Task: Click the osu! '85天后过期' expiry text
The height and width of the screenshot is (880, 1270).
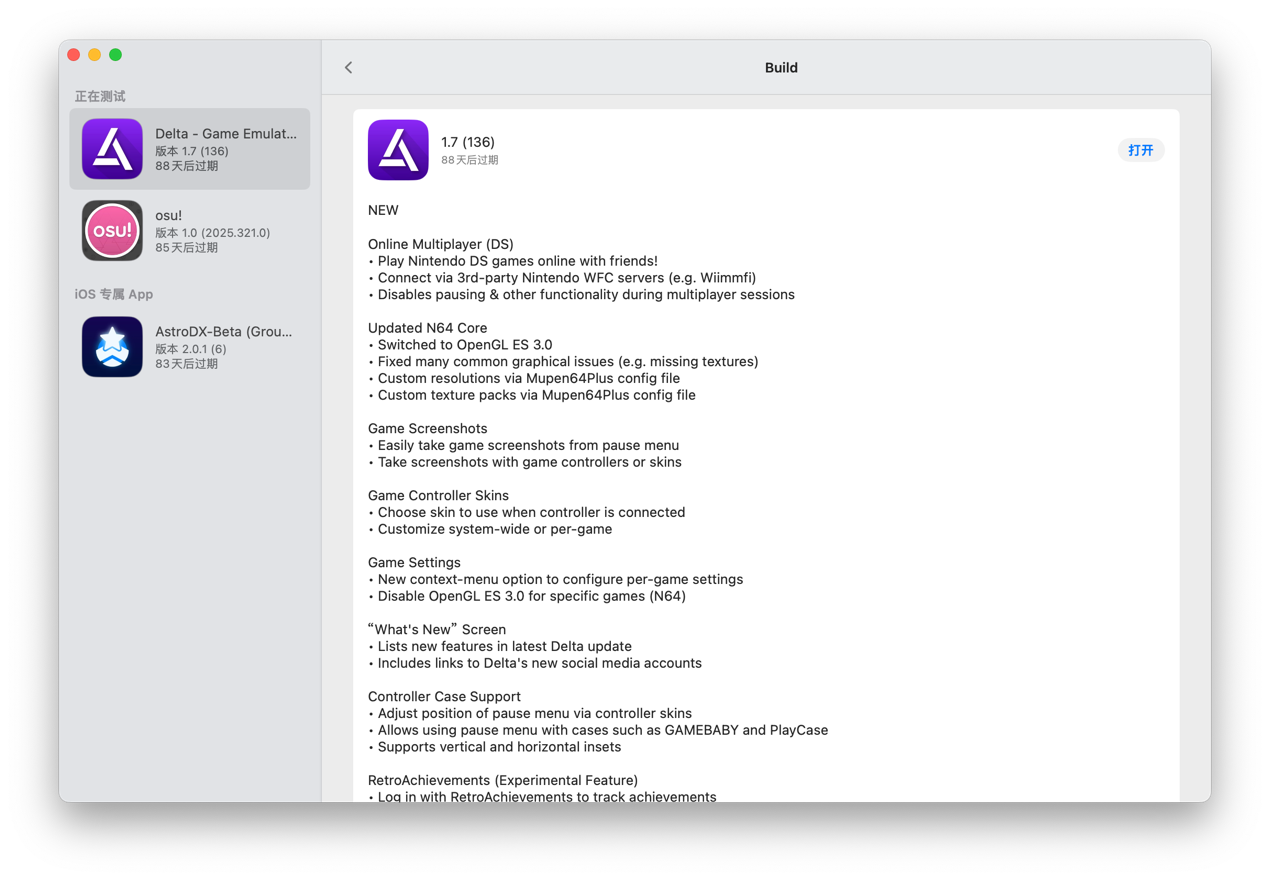Action: point(187,248)
